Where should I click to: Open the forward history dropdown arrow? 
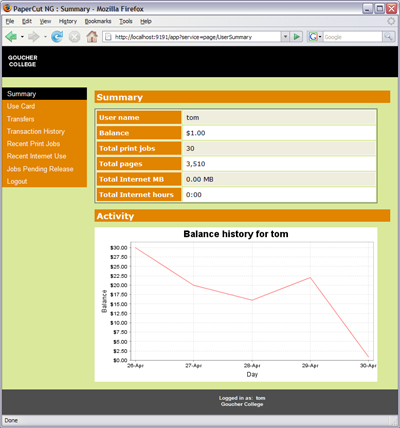45,37
